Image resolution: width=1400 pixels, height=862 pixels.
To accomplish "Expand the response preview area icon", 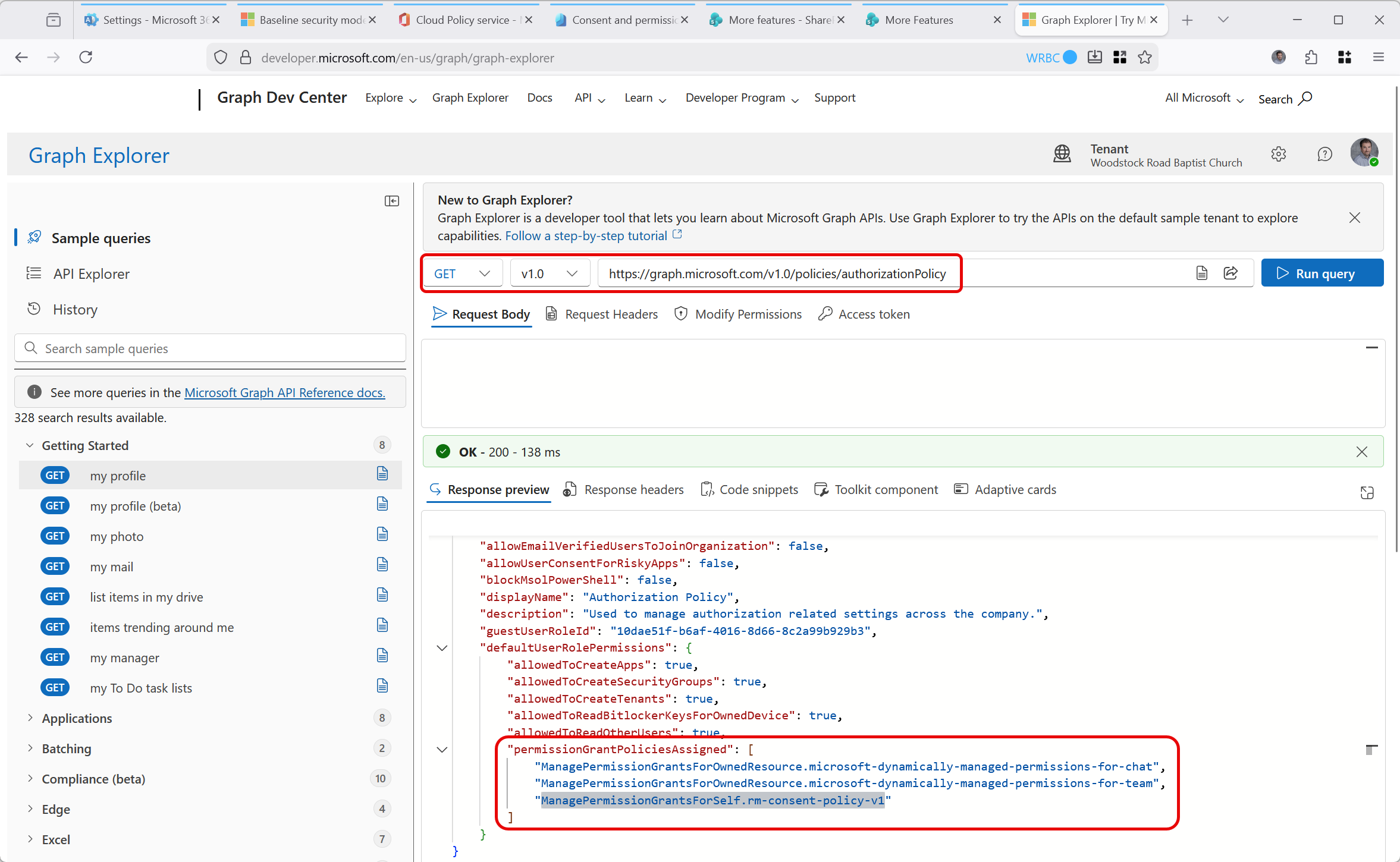I will point(1367,492).
